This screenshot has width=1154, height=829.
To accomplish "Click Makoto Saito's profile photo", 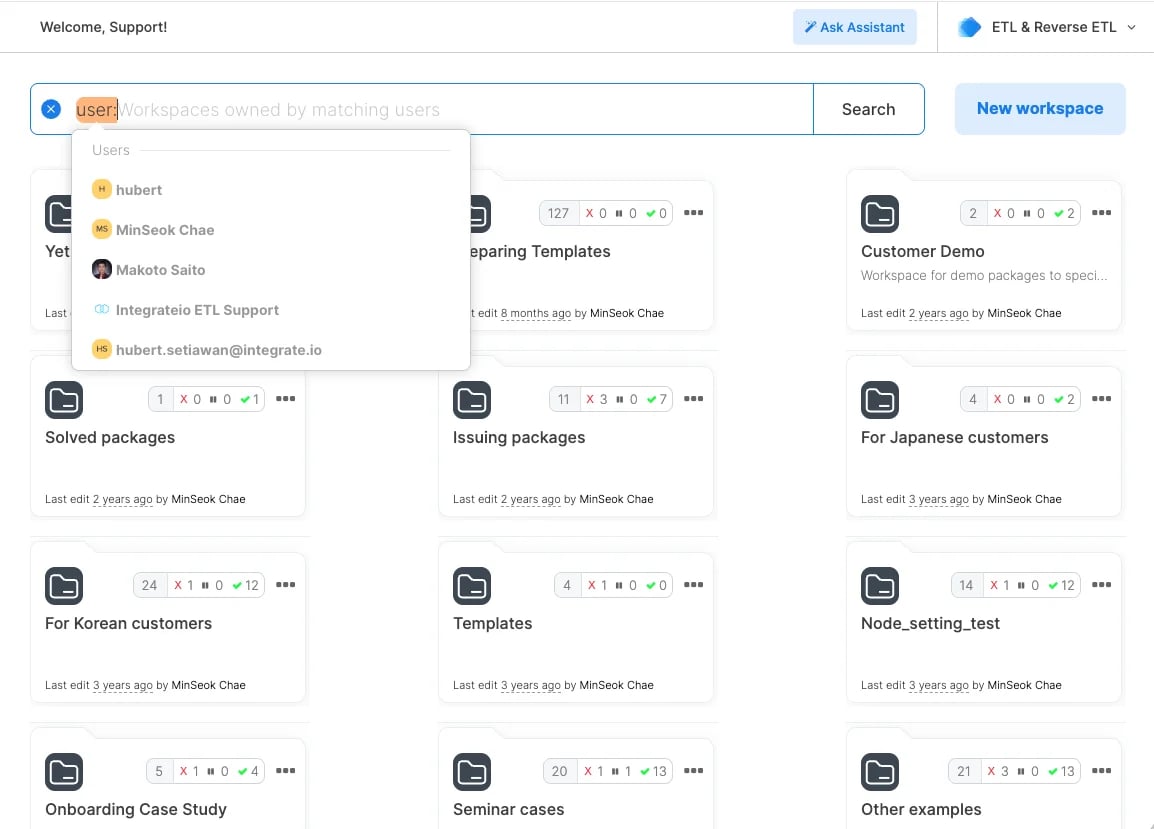I will [x=102, y=269].
